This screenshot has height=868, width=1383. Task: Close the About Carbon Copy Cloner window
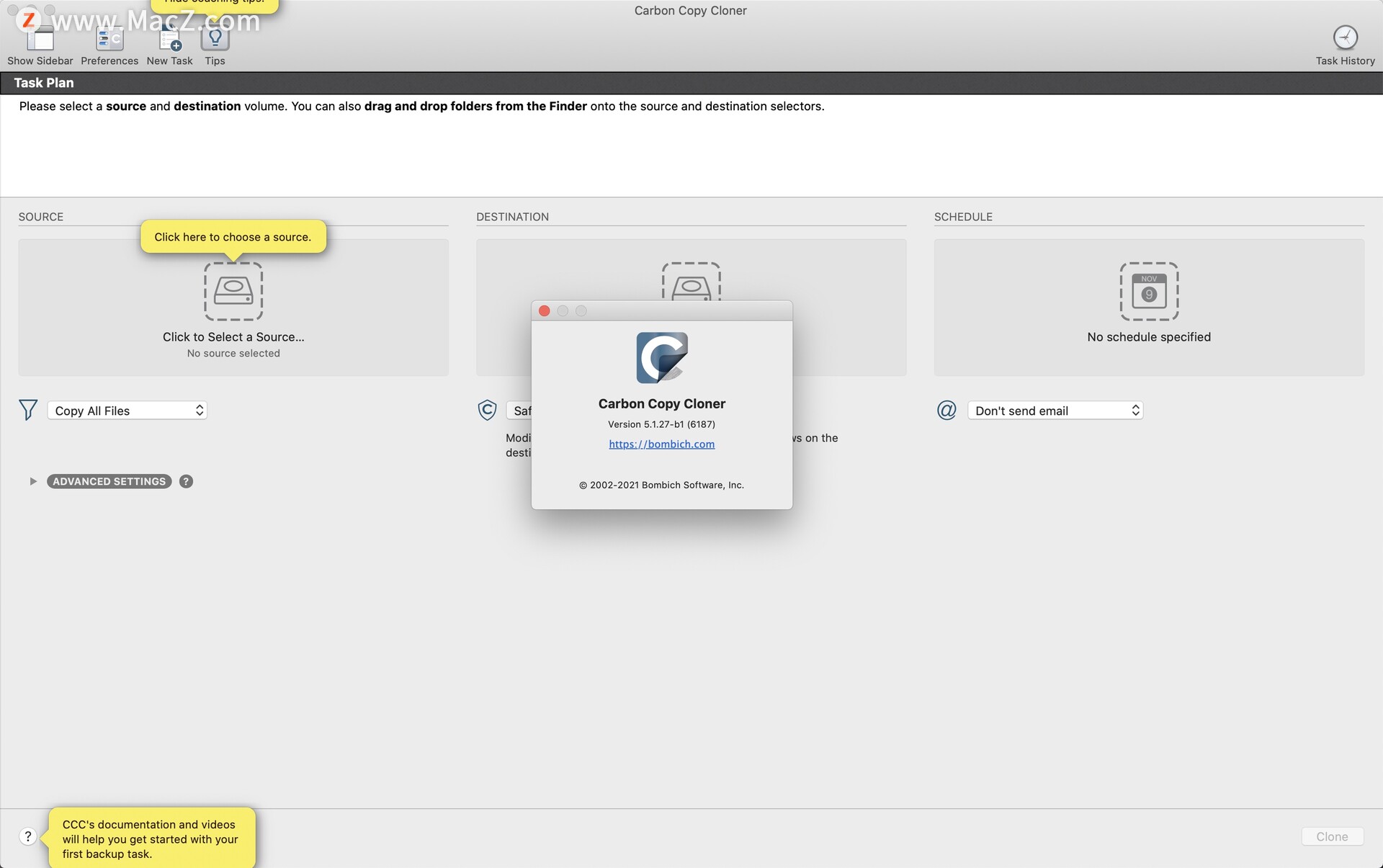[545, 310]
